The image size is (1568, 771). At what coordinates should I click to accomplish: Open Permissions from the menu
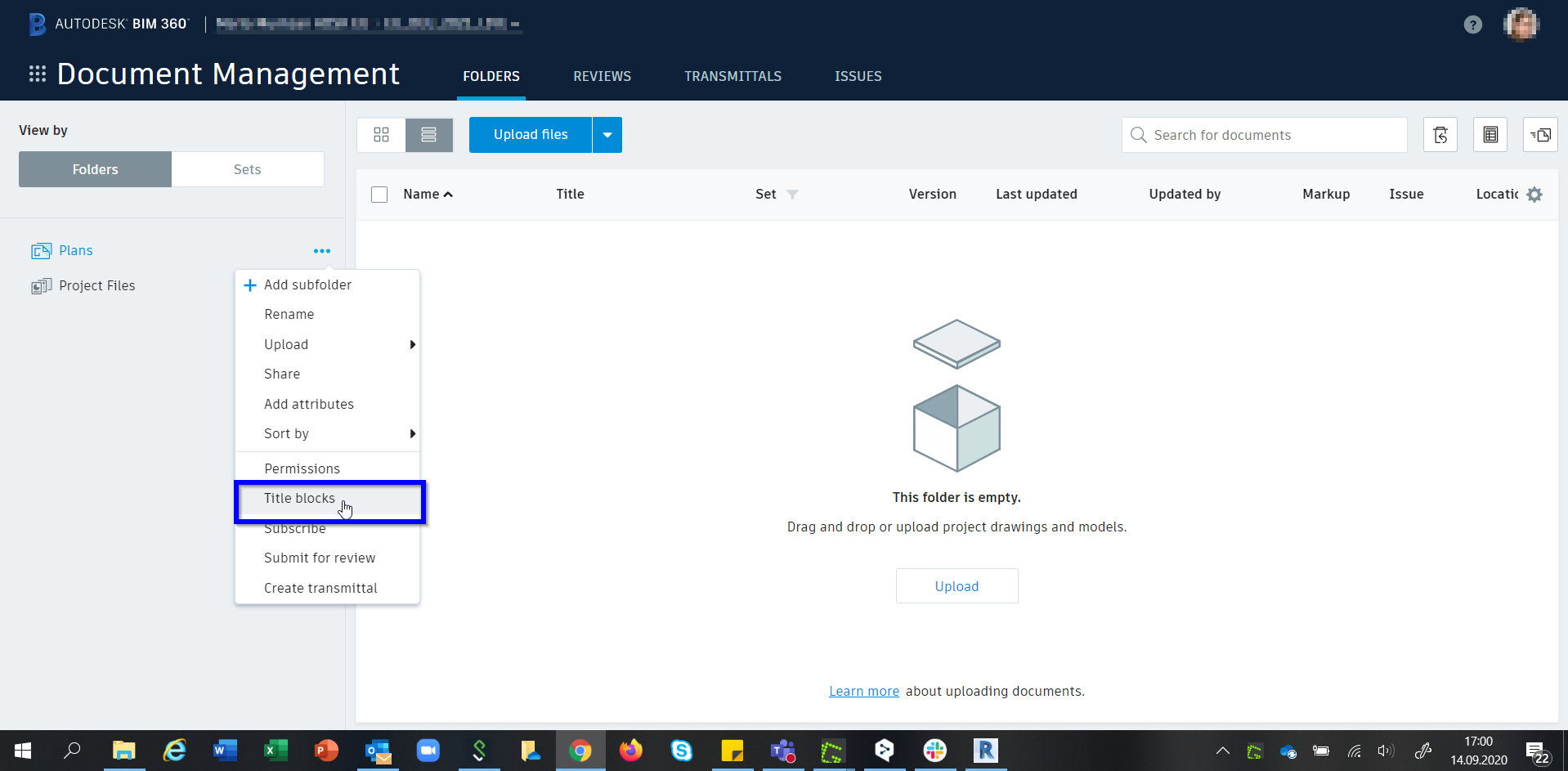[x=327, y=468]
